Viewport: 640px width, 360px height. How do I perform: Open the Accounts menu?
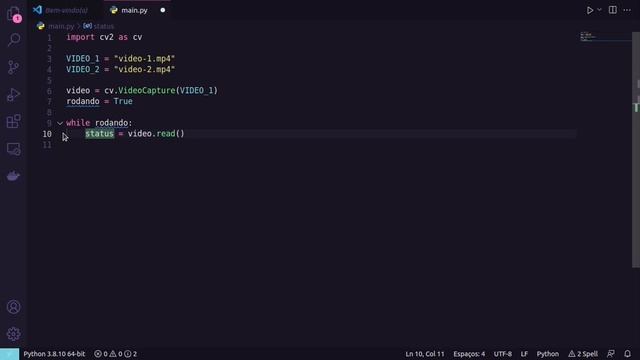tap(13, 307)
